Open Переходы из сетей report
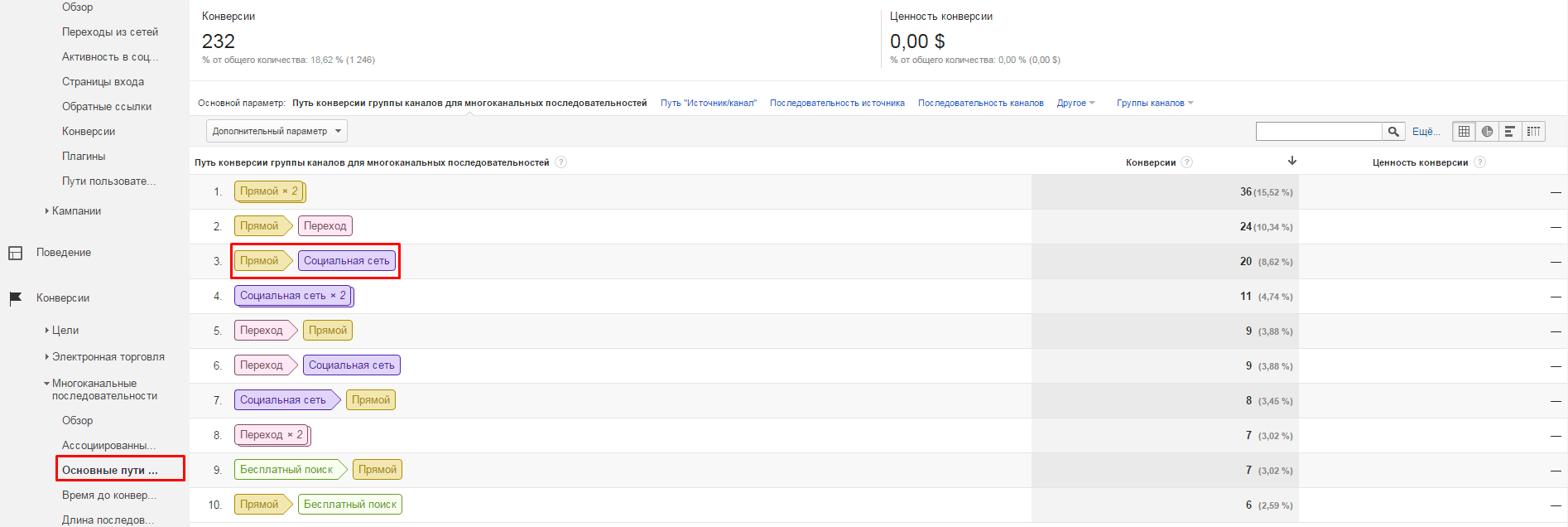1568x527 pixels. click(x=110, y=32)
